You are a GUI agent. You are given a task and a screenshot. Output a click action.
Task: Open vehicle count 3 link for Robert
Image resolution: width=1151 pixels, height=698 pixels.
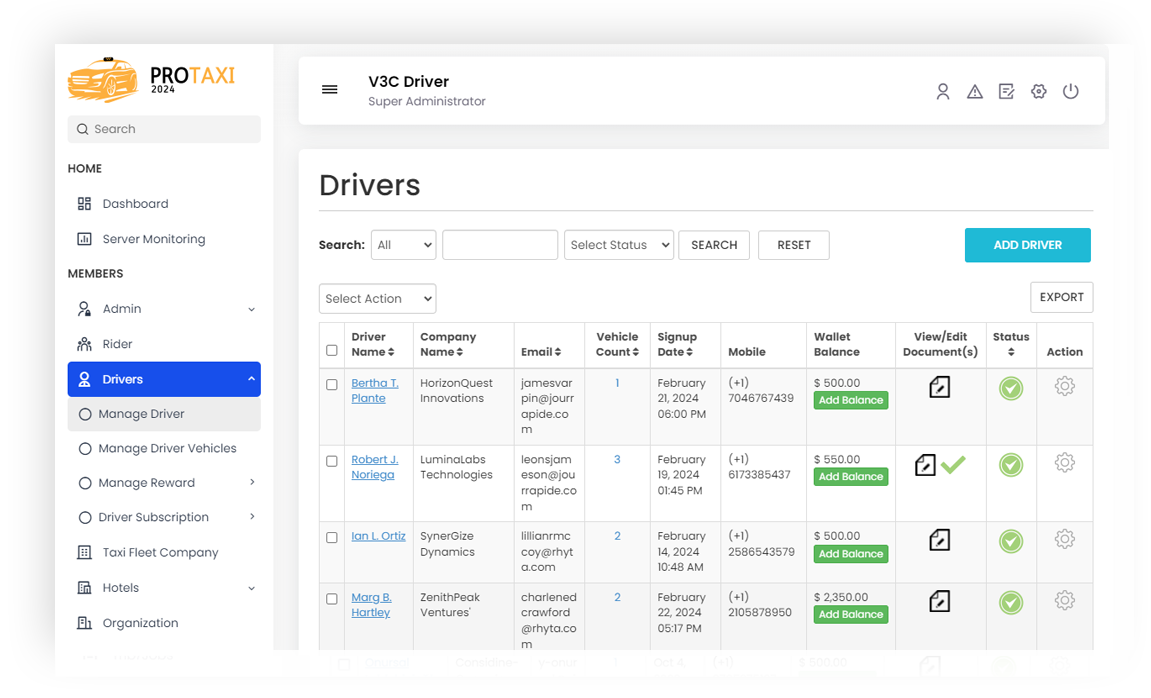[617, 459]
